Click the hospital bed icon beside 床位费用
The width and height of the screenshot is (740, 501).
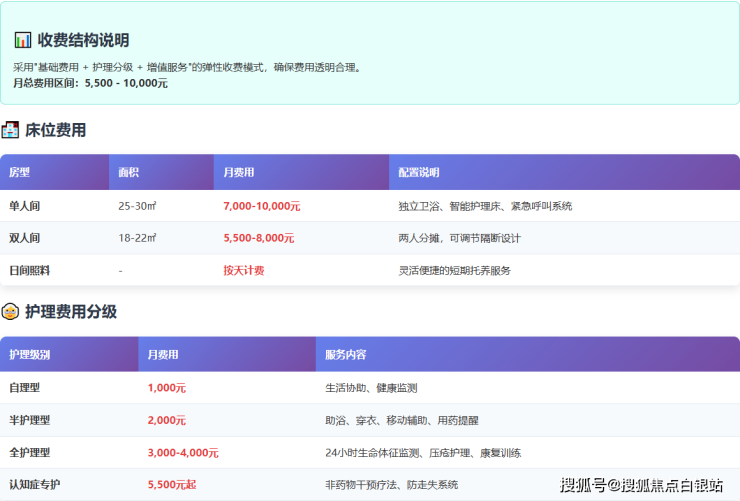11,130
